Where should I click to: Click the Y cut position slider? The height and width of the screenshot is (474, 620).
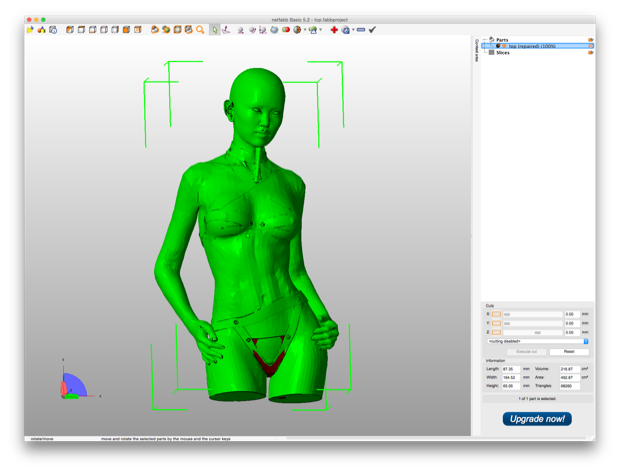pyautogui.click(x=533, y=323)
